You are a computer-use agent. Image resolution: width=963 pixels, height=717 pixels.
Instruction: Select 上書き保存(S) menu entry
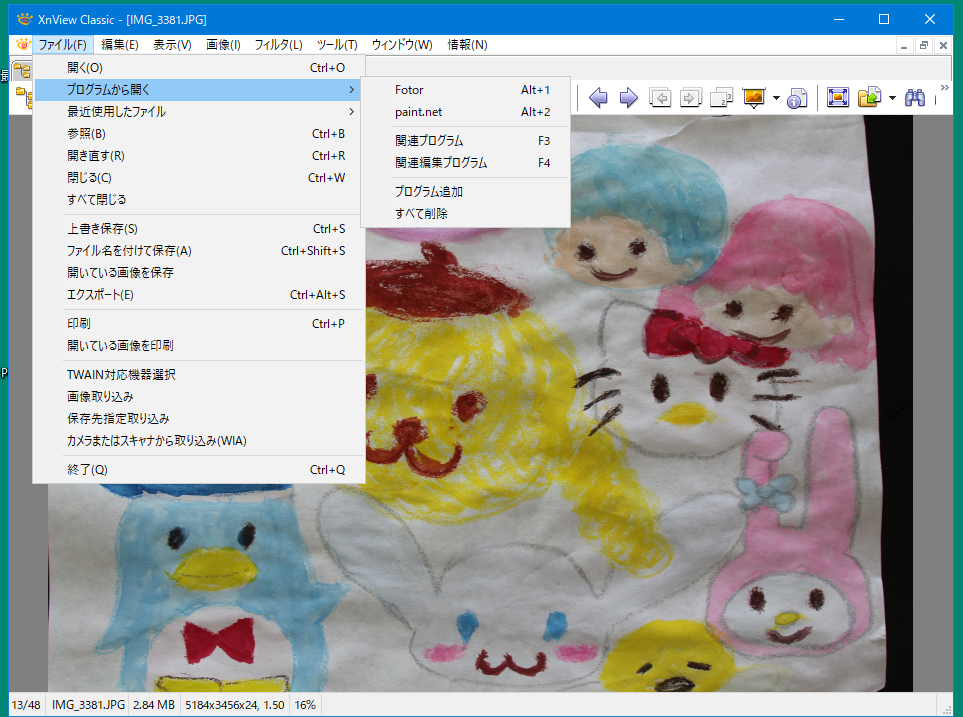point(198,229)
